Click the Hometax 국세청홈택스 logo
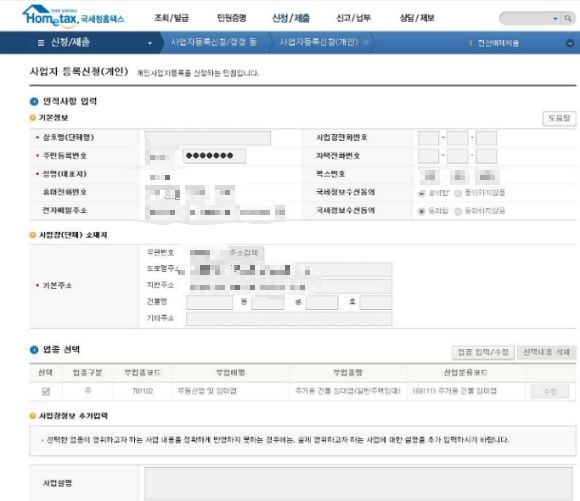Screen dimensions: 580x501 [73, 16]
